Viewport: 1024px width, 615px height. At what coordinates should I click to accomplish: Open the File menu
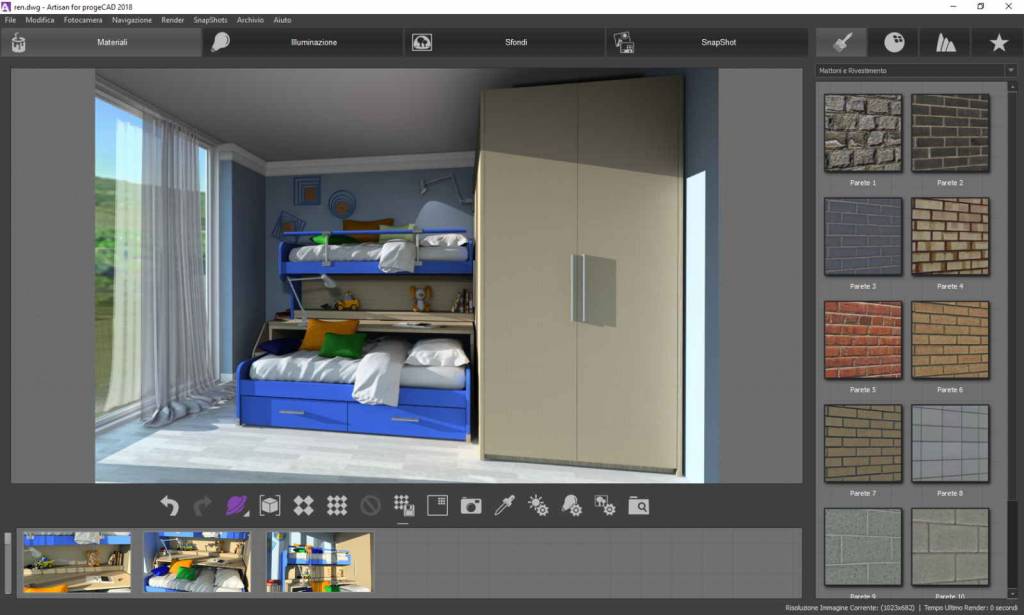click(x=10, y=20)
